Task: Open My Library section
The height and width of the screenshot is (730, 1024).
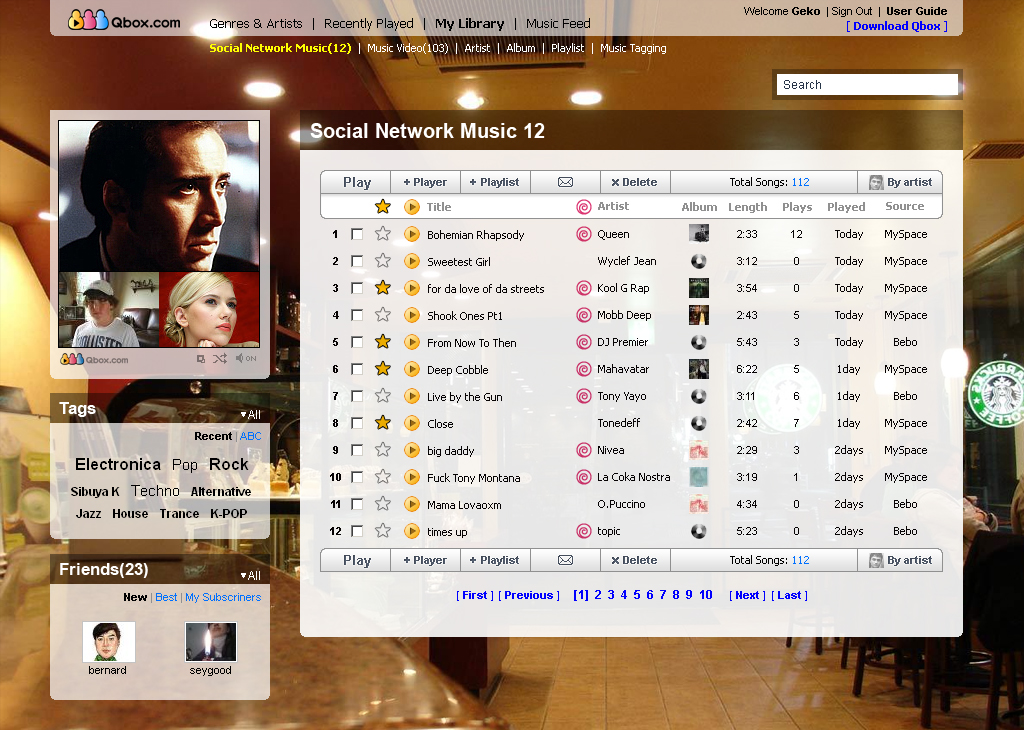Action: pos(470,24)
